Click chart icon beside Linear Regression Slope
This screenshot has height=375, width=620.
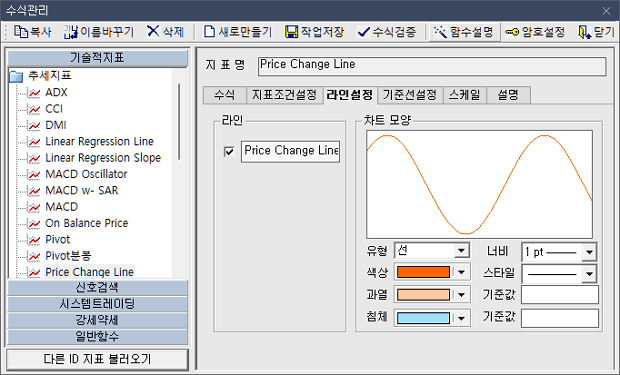(34, 158)
